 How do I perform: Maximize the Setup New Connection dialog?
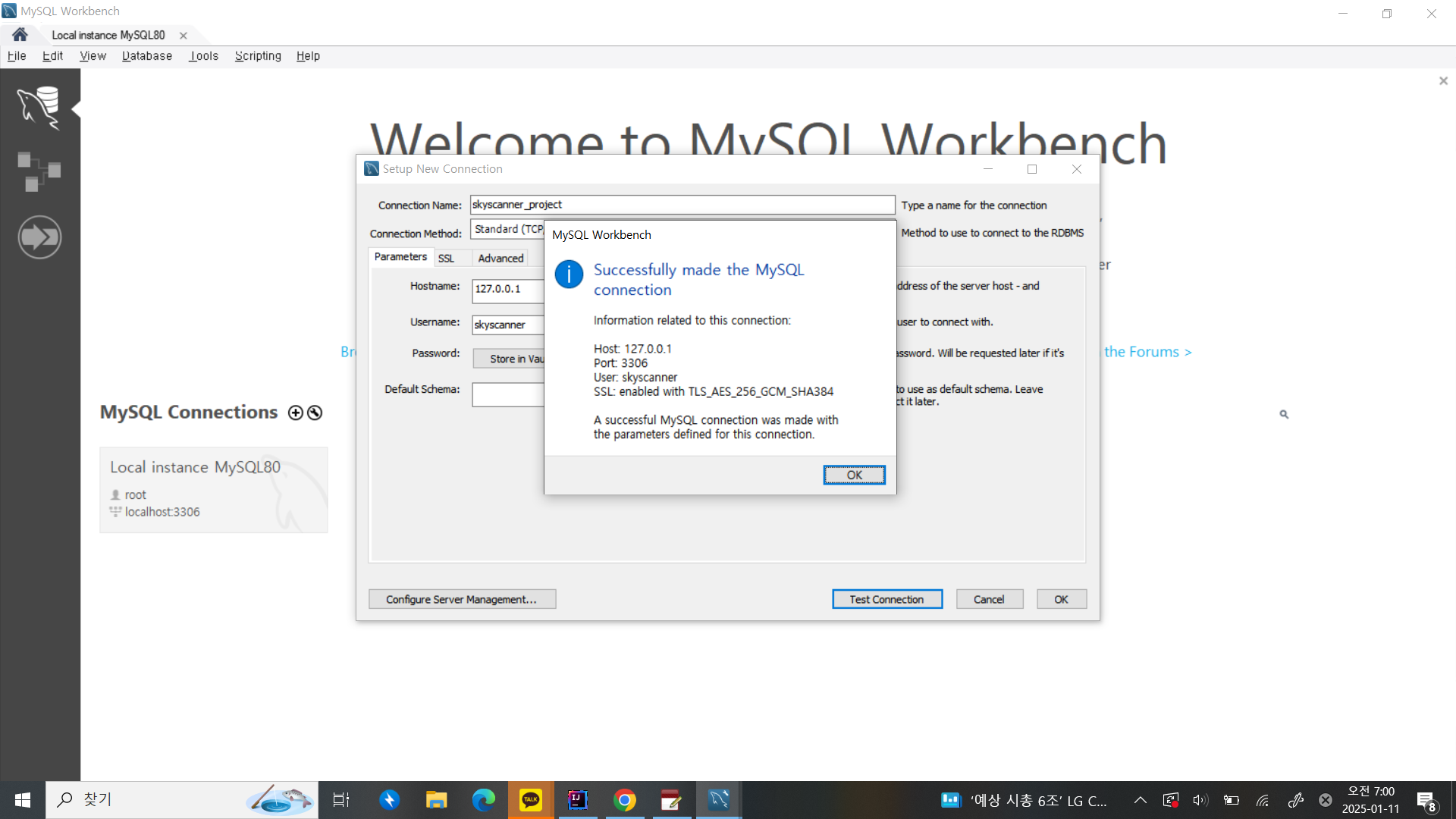pos(1032,169)
